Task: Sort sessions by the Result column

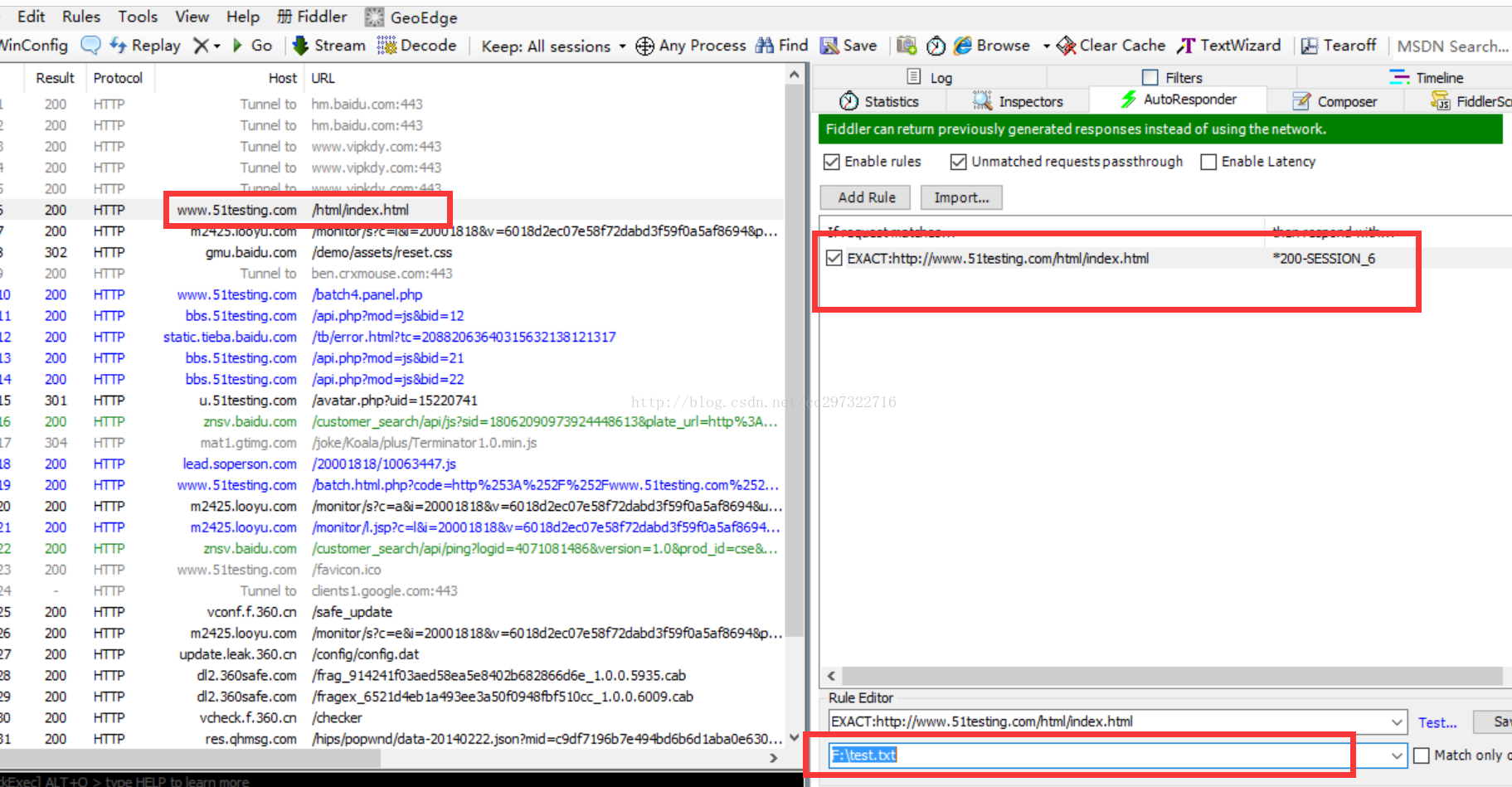Action: (55, 78)
